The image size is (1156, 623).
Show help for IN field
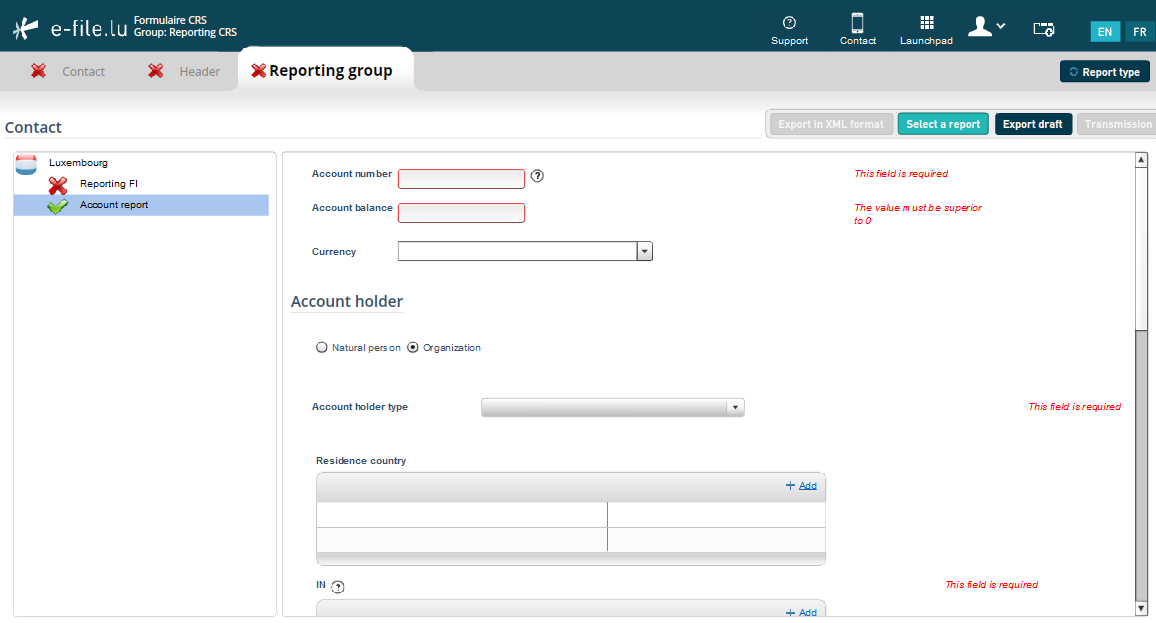pyautogui.click(x=338, y=587)
